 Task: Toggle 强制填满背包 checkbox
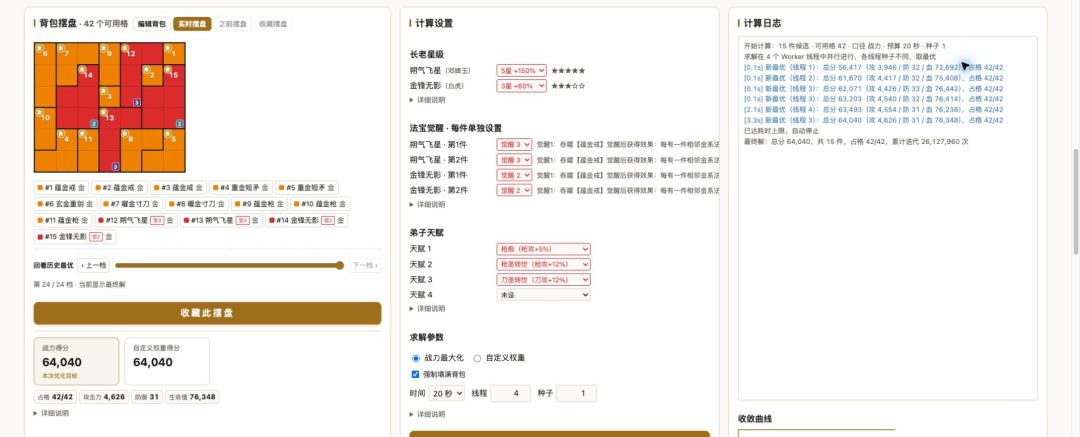tap(415, 374)
